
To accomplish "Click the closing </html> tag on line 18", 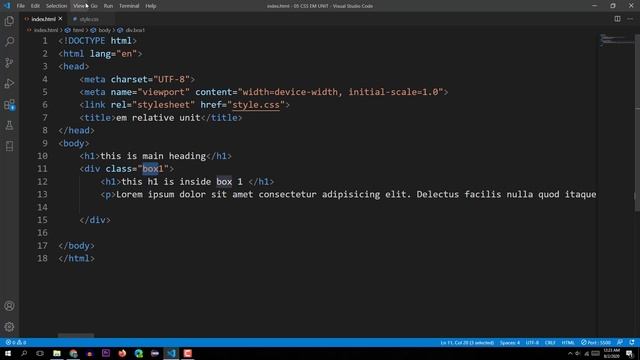I will (76, 258).
